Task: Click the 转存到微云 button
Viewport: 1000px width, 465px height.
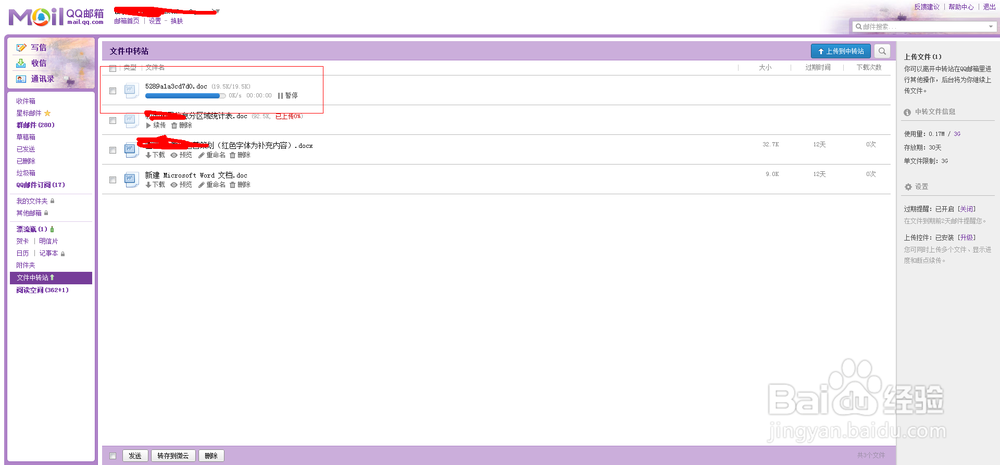Action: (x=173, y=456)
